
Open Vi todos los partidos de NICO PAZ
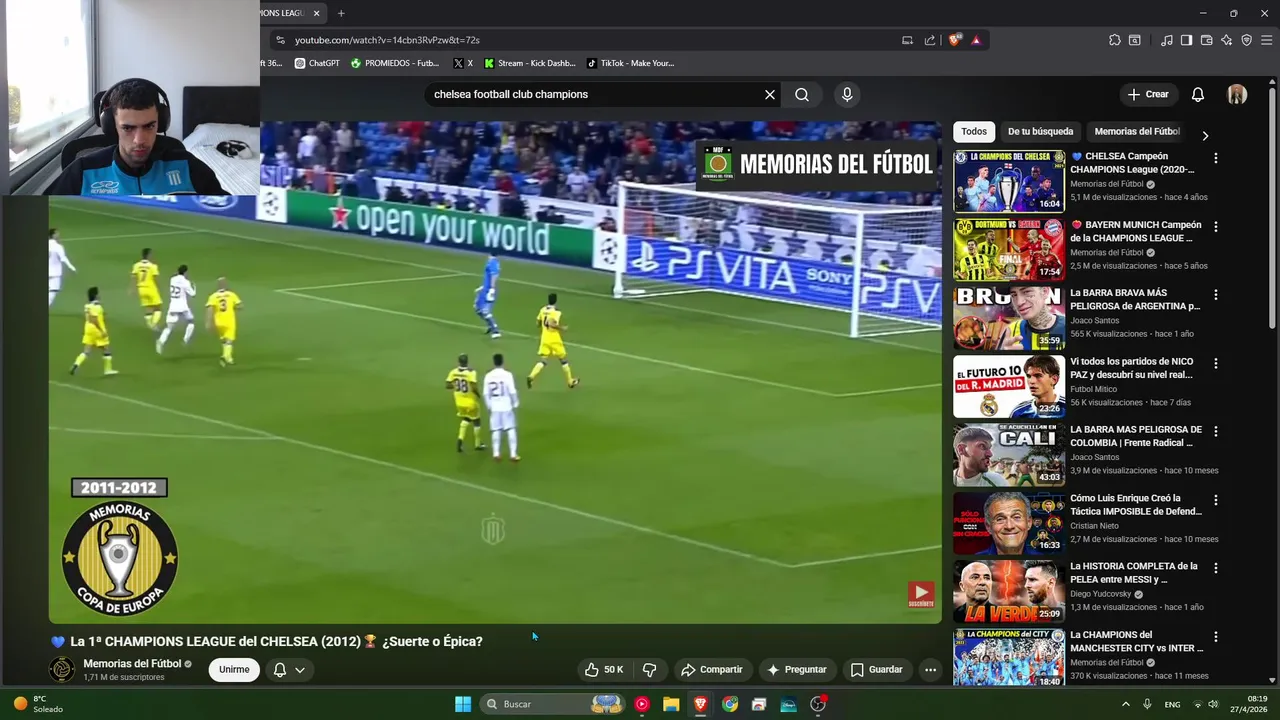tap(1131, 368)
